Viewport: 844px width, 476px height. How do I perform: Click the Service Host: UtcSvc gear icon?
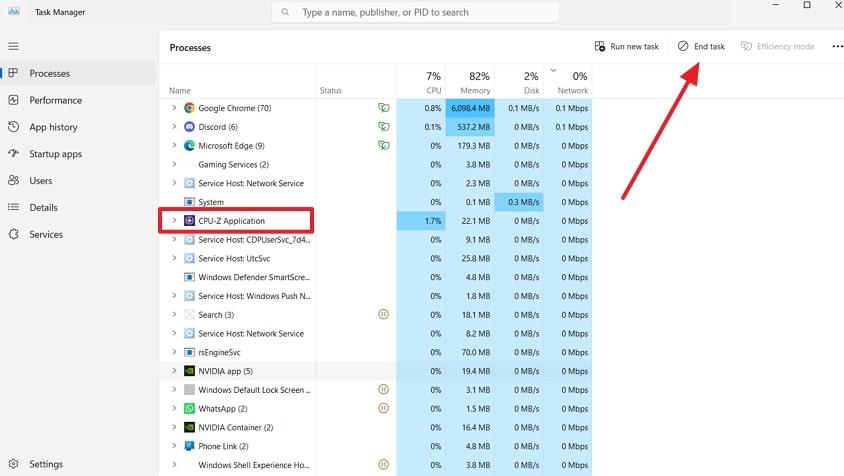pyautogui.click(x=189, y=258)
